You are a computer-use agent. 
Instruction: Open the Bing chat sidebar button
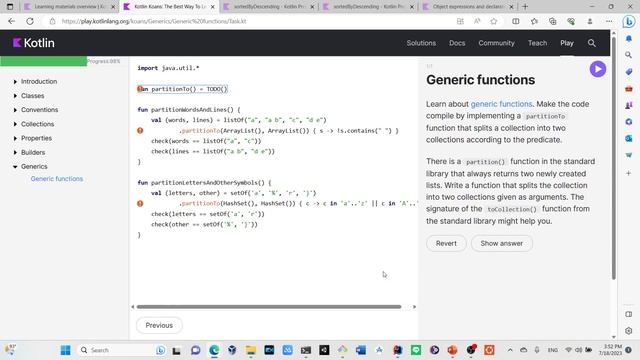629,21
